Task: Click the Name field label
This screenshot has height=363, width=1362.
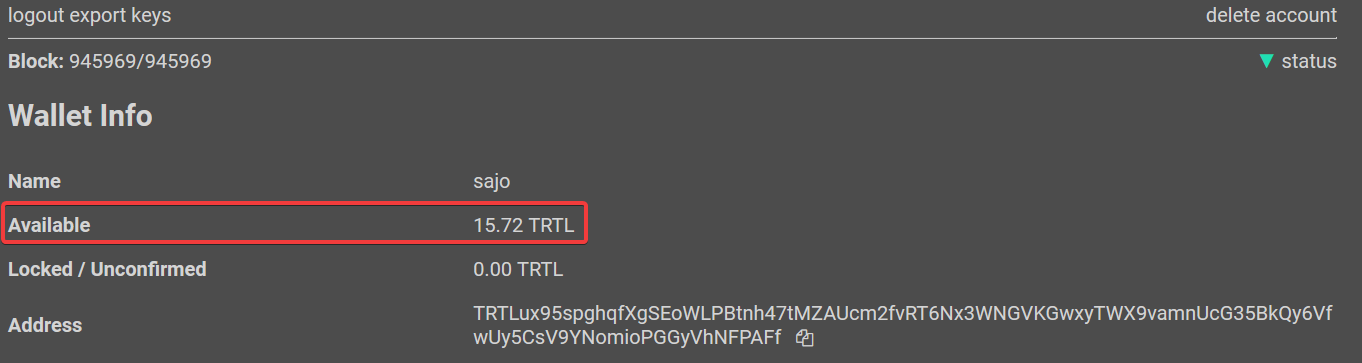Action: coord(34,182)
